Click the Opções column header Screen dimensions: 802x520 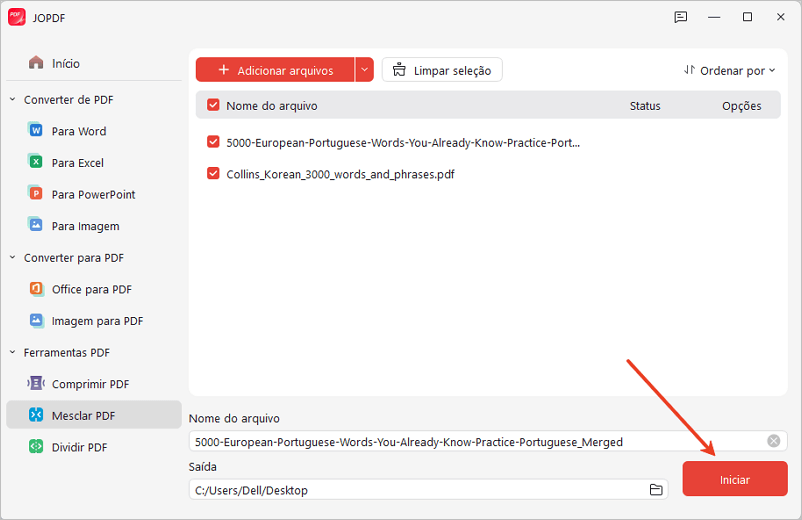coord(741,106)
